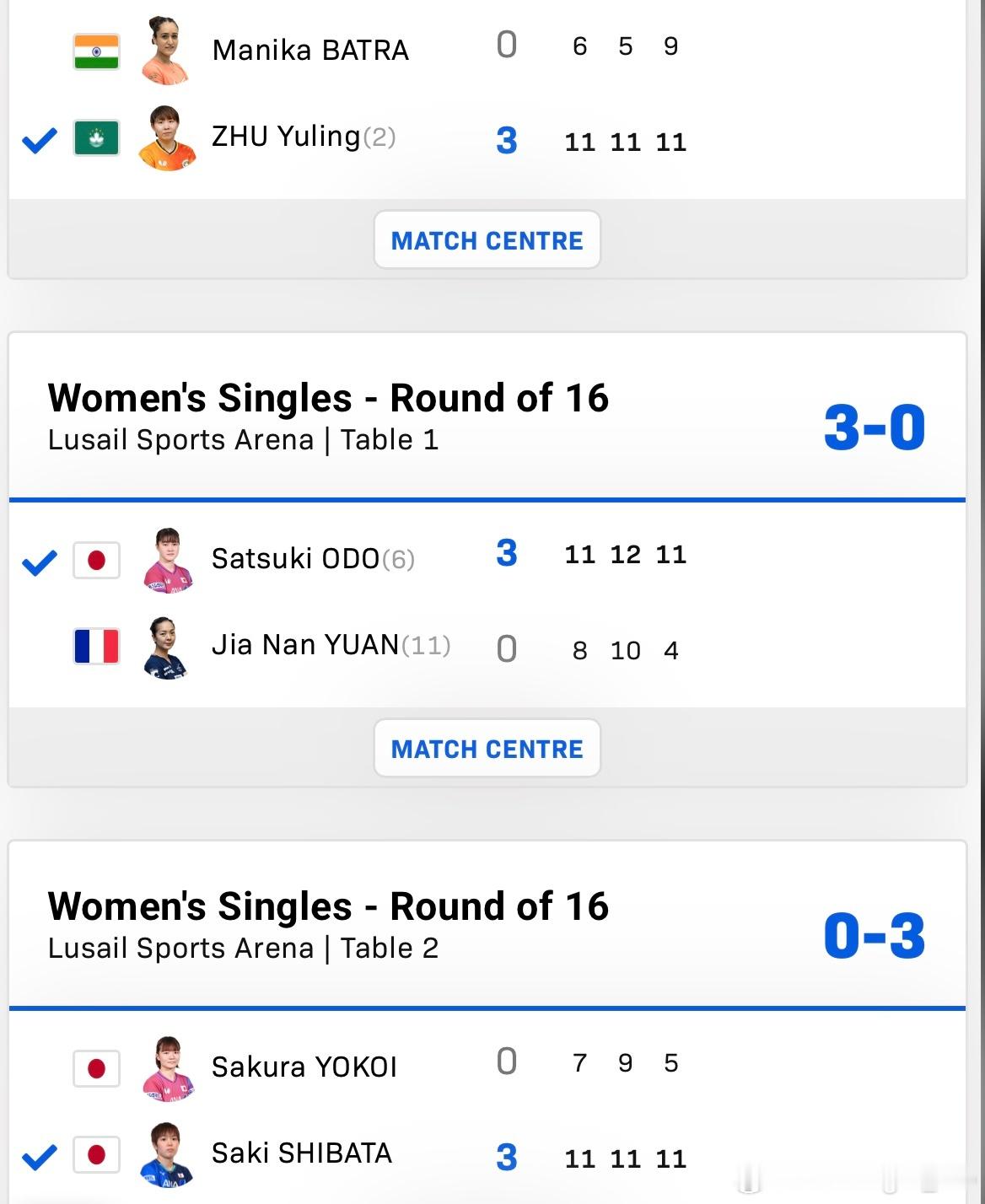This screenshot has width=985, height=1204.
Task: Open ZHU Yuling's player photo
Action: pyautogui.click(x=166, y=137)
